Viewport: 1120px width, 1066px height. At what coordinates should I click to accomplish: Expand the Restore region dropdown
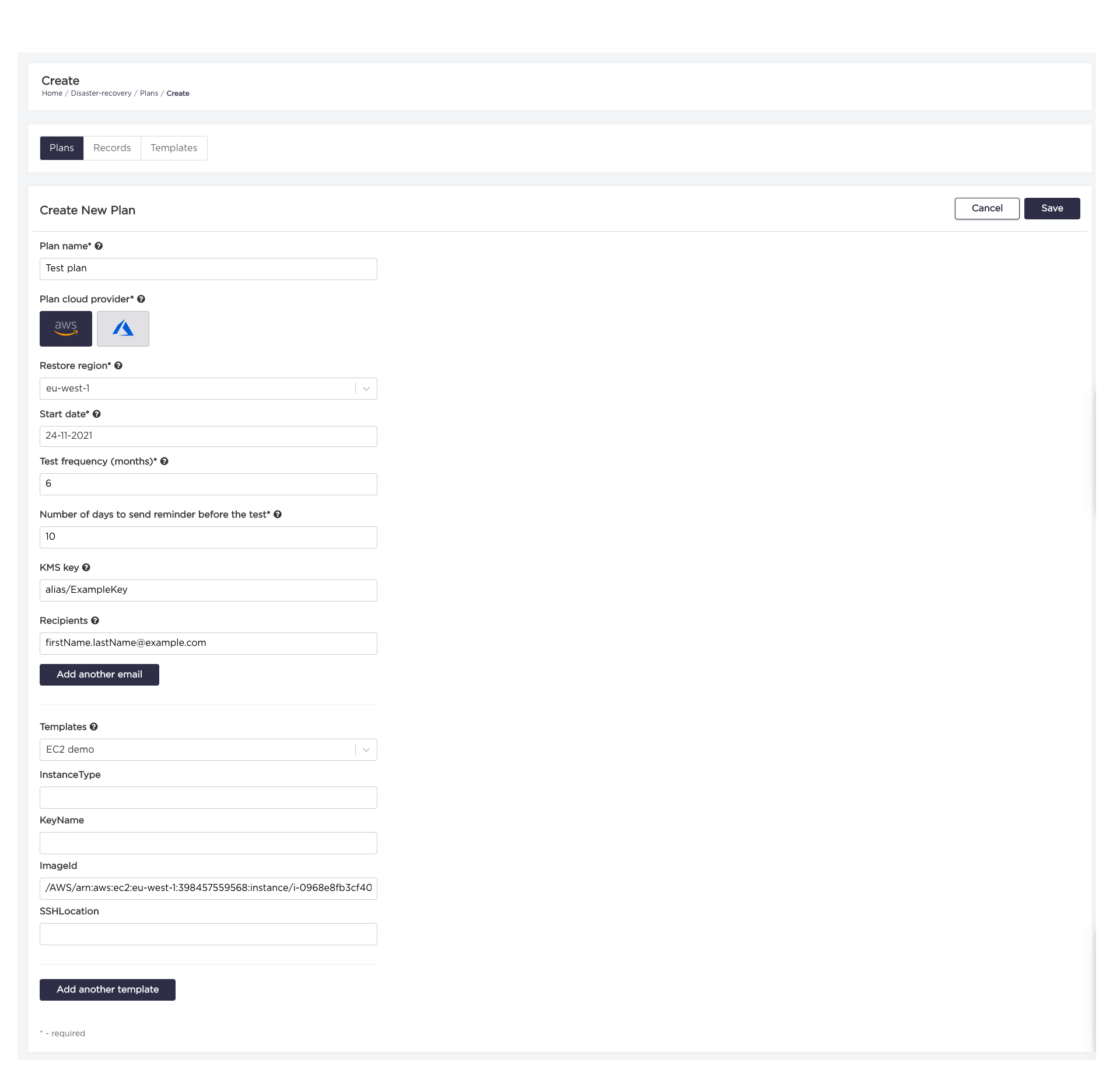tap(366, 388)
